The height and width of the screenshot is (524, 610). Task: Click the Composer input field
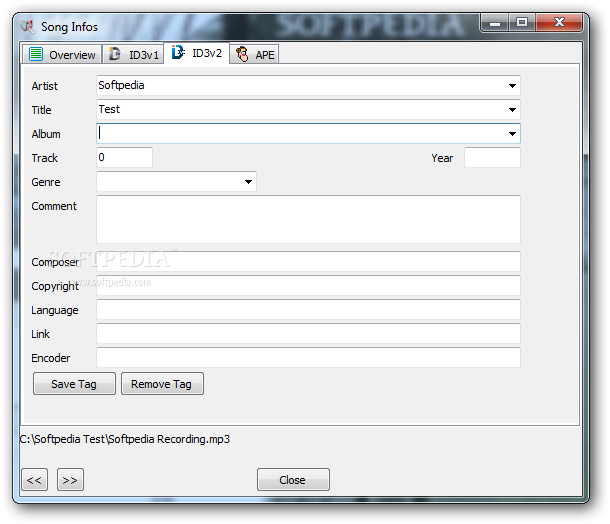tap(308, 261)
